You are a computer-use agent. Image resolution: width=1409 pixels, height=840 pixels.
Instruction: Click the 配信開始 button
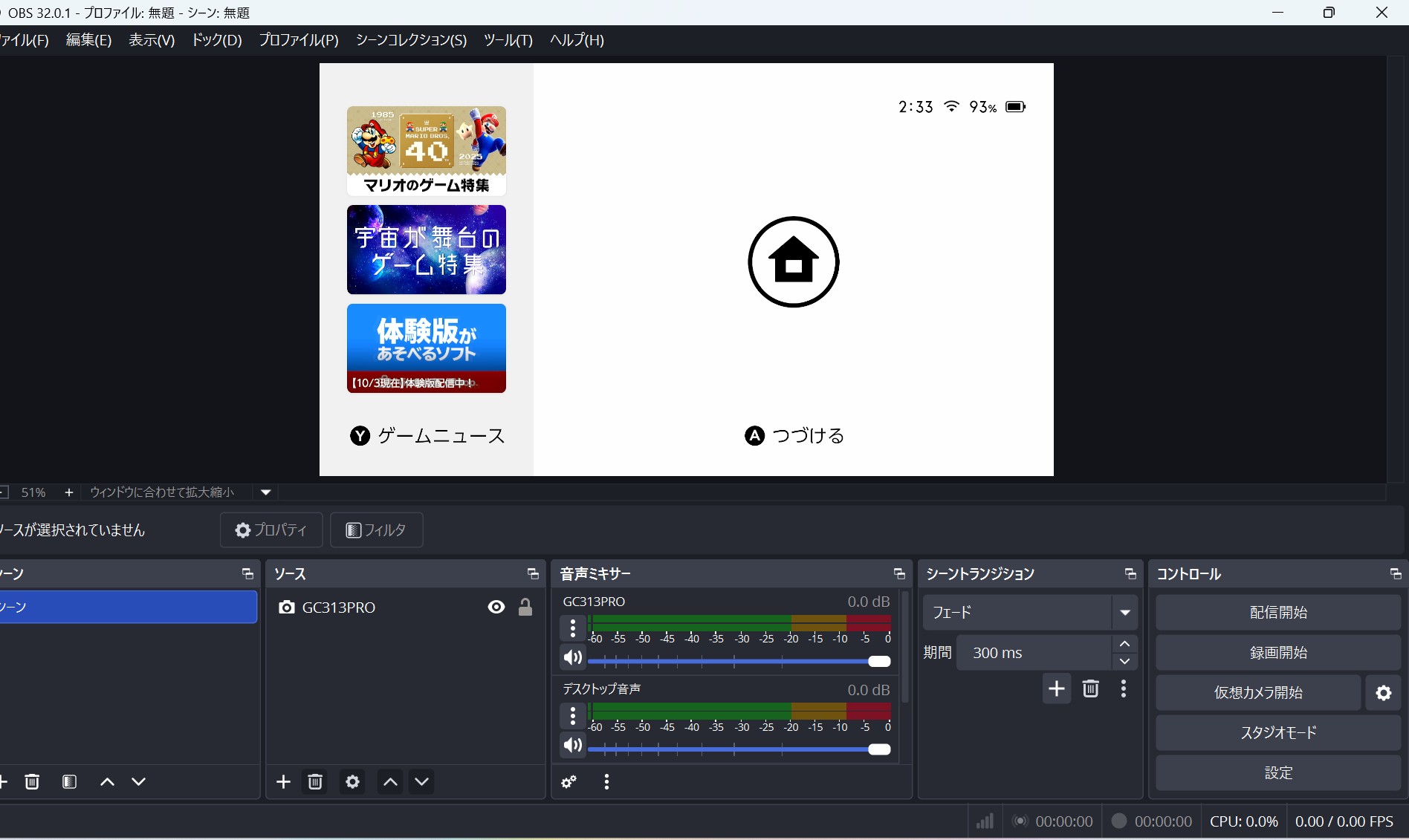click(x=1277, y=613)
